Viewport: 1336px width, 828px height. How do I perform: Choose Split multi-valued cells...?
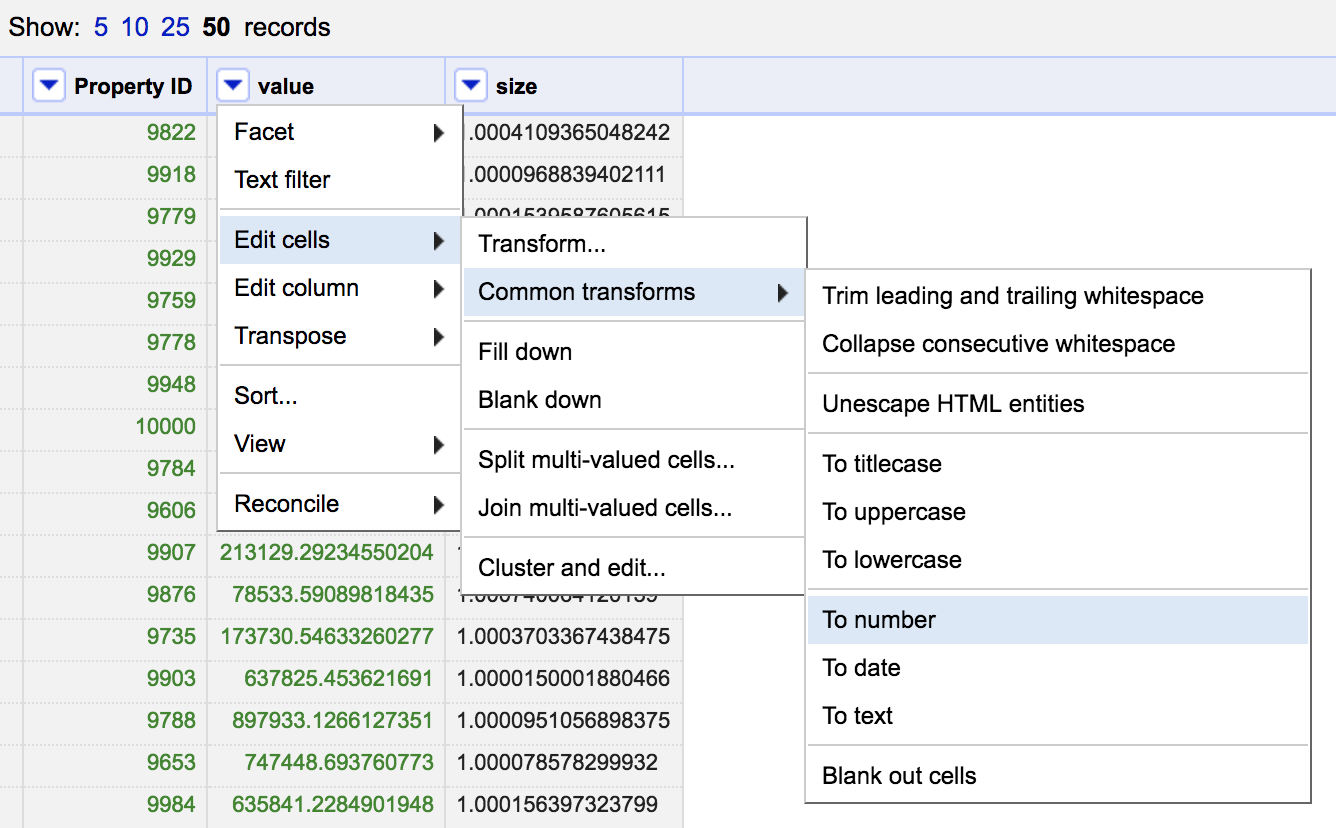(x=634, y=460)
